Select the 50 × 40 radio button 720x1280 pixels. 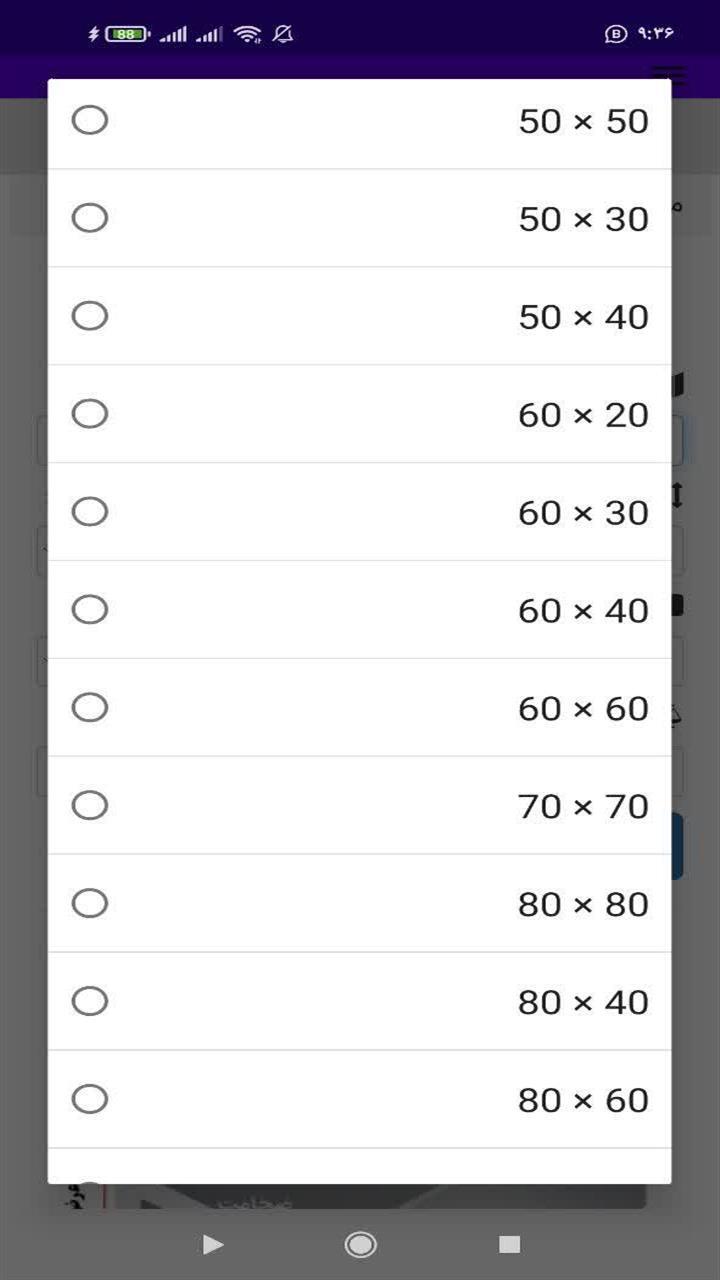(90, 316)
